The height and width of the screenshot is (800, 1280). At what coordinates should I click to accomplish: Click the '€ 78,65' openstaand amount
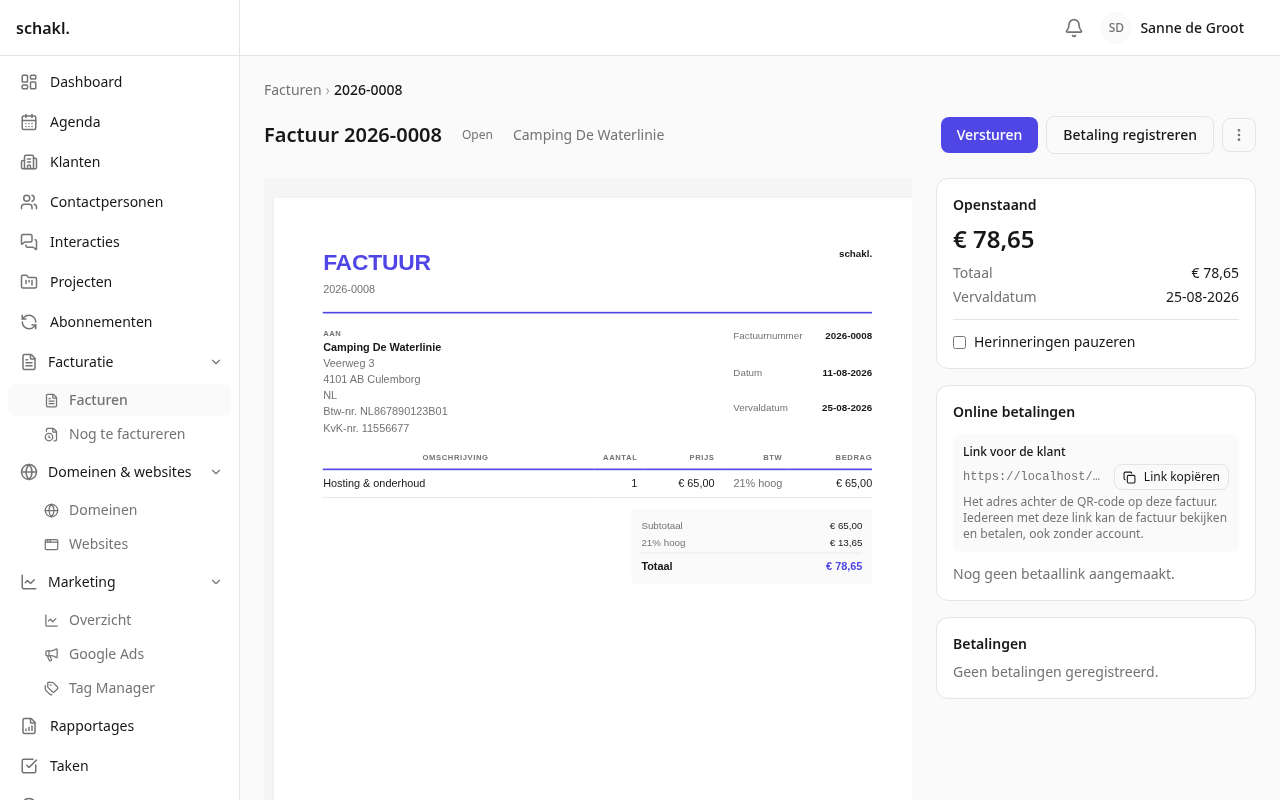coord(994,240)
